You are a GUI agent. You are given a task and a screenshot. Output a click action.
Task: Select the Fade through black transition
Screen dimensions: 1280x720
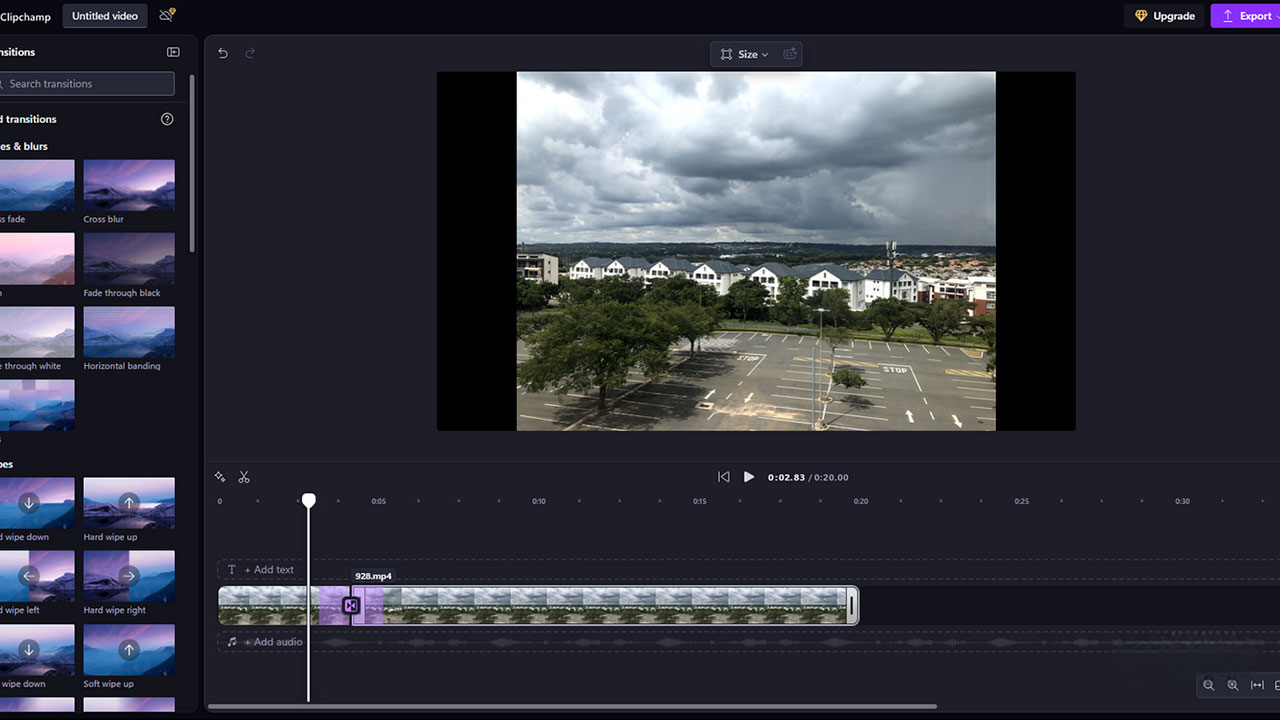129,259
